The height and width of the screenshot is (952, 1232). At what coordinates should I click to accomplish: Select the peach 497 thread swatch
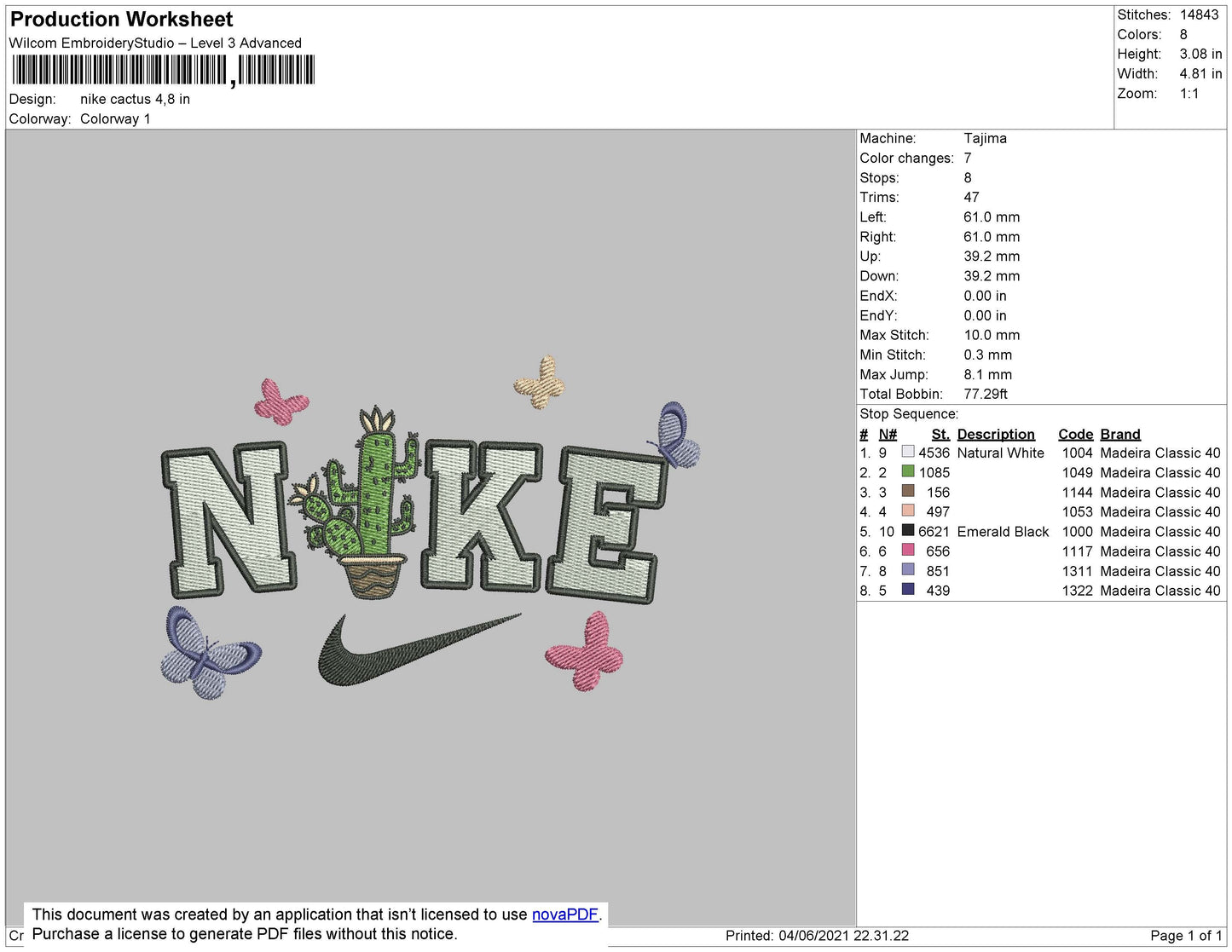(x=908, y=511)
